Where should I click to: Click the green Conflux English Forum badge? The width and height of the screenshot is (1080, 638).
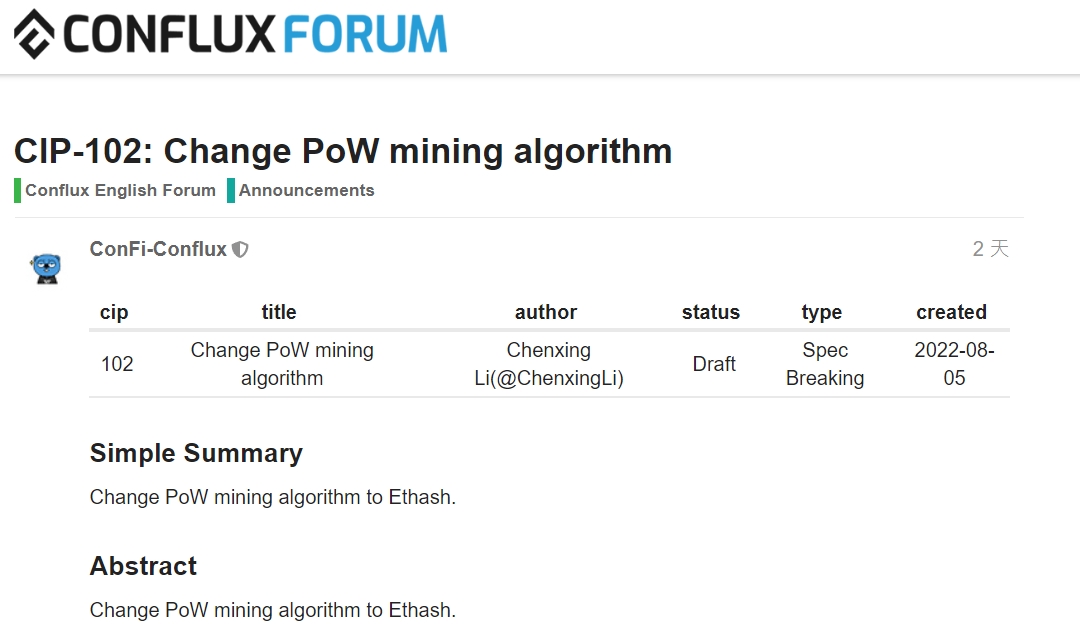tap(17, 191)
